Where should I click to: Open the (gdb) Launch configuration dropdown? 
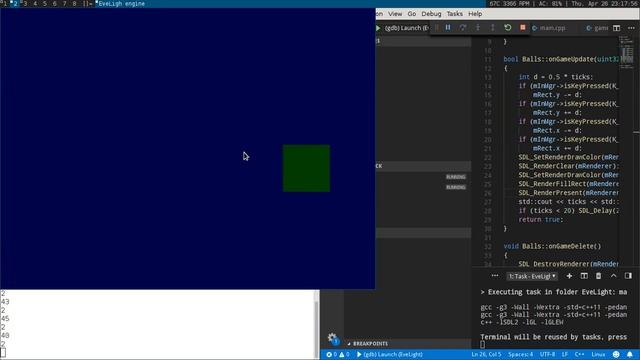coord(407,28)
